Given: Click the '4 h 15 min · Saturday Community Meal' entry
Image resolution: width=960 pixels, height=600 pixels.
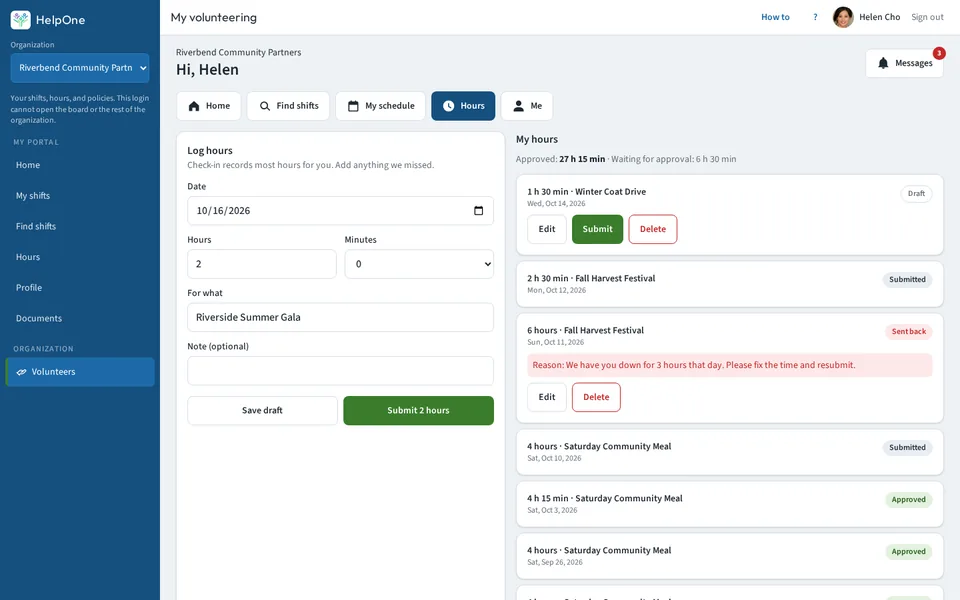Looking at the screenshot, I should [x=730, y=504].
